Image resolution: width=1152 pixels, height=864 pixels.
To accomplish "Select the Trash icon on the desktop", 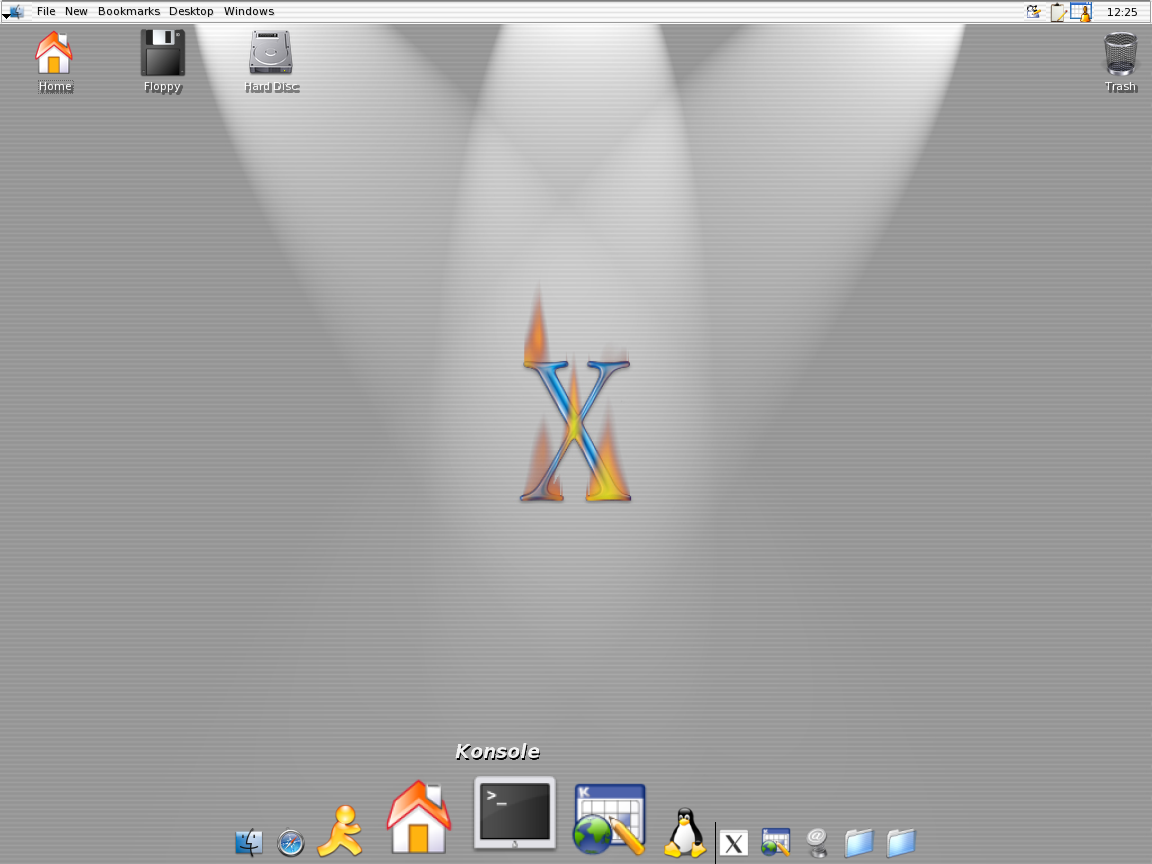I will pyautogui.click(x=1120, y=62).
